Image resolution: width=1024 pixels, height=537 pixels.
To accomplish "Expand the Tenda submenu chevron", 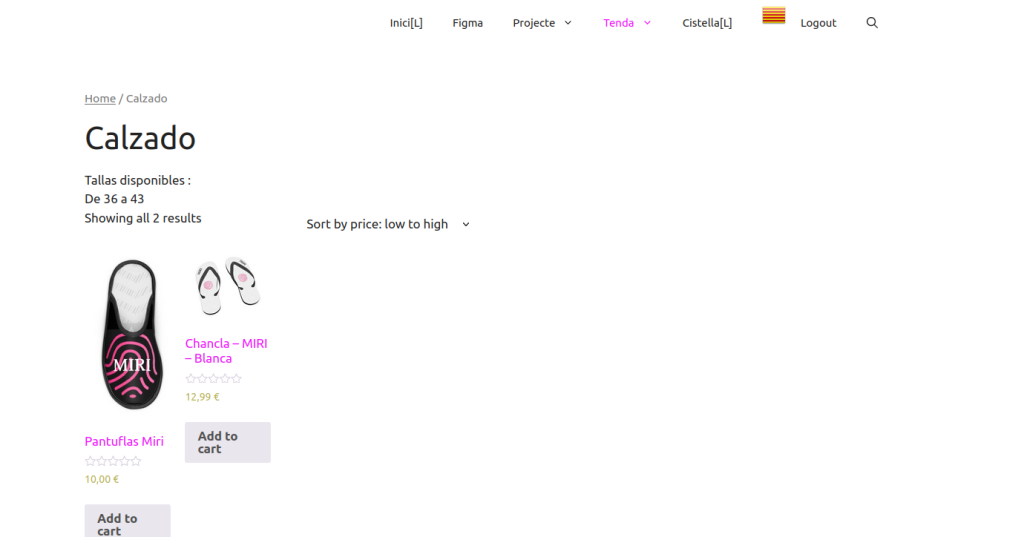I will click(647, 23).
